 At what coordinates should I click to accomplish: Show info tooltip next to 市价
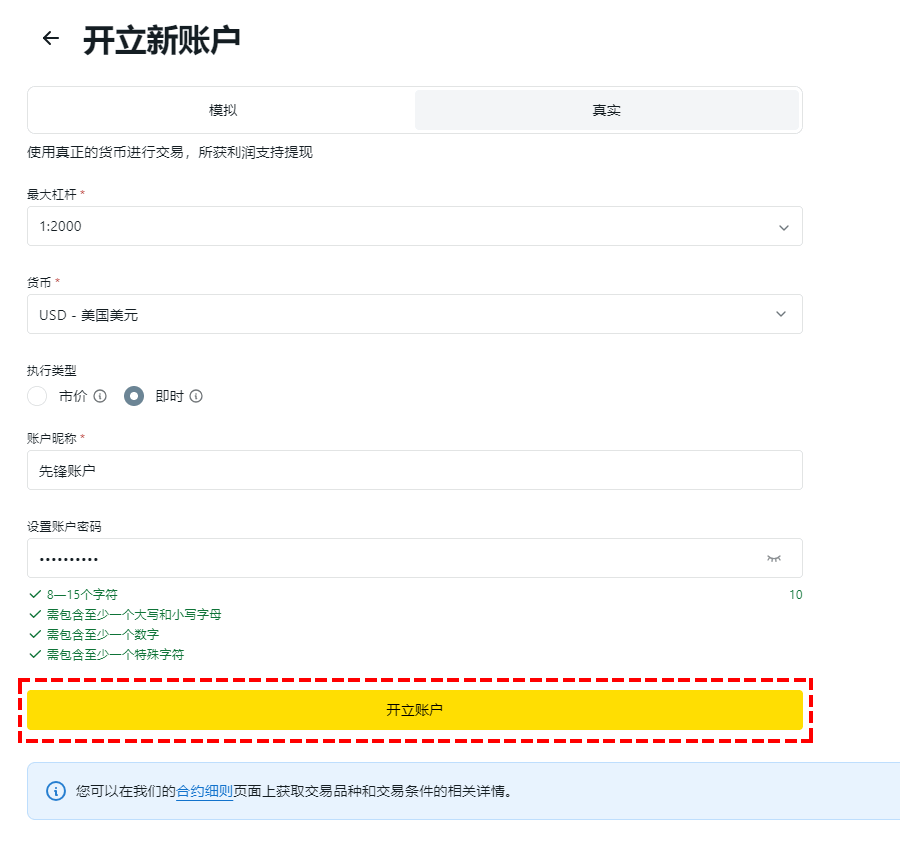pos(100,396)
